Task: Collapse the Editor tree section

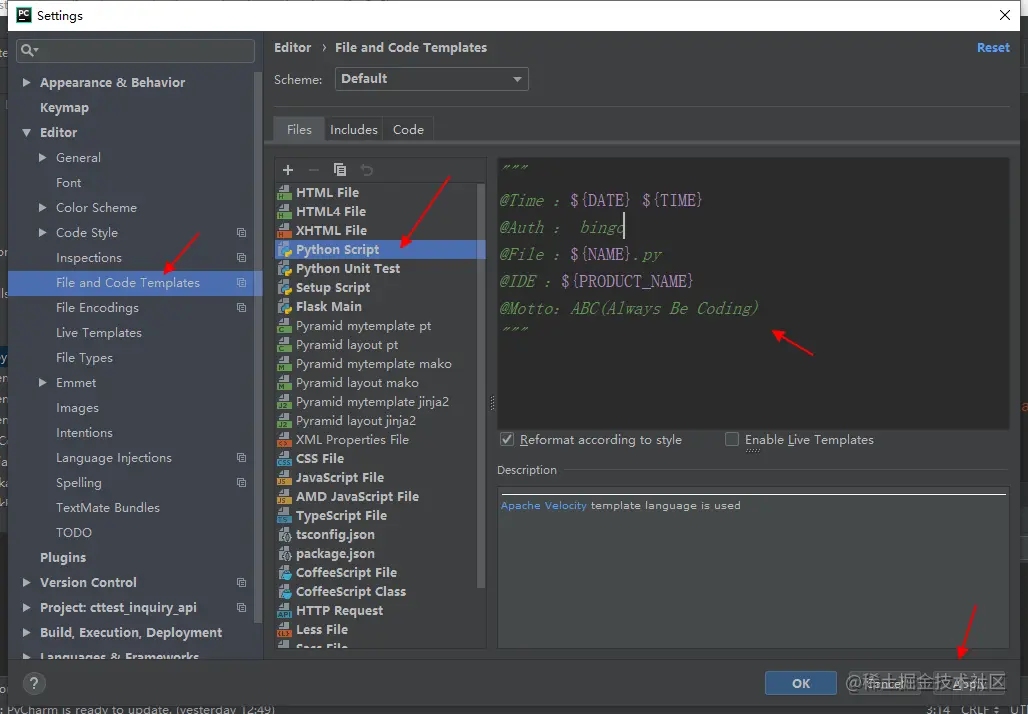Action: point(26,132)
